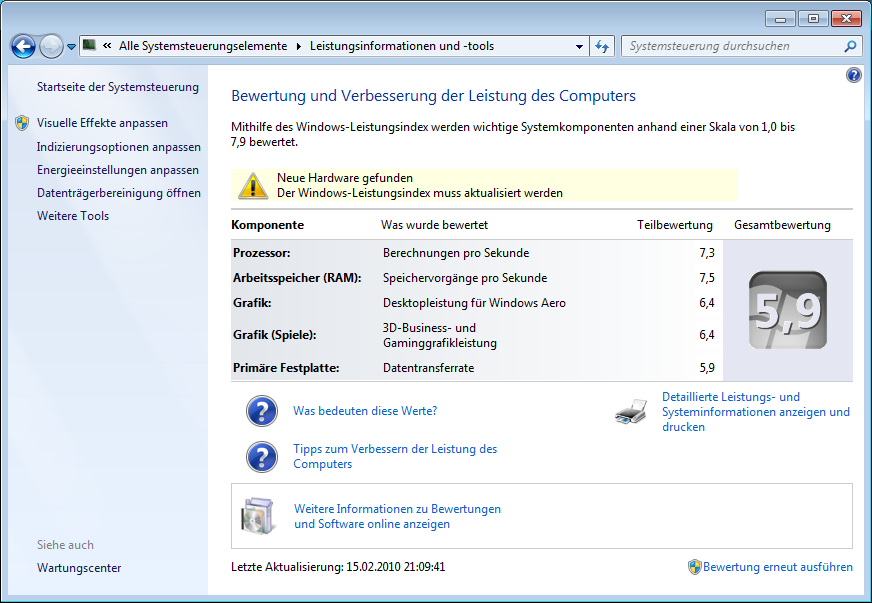Screen dimensions: 872x603
Task: Click the yellow warning triangle icon
Action: tap(253, 185)
